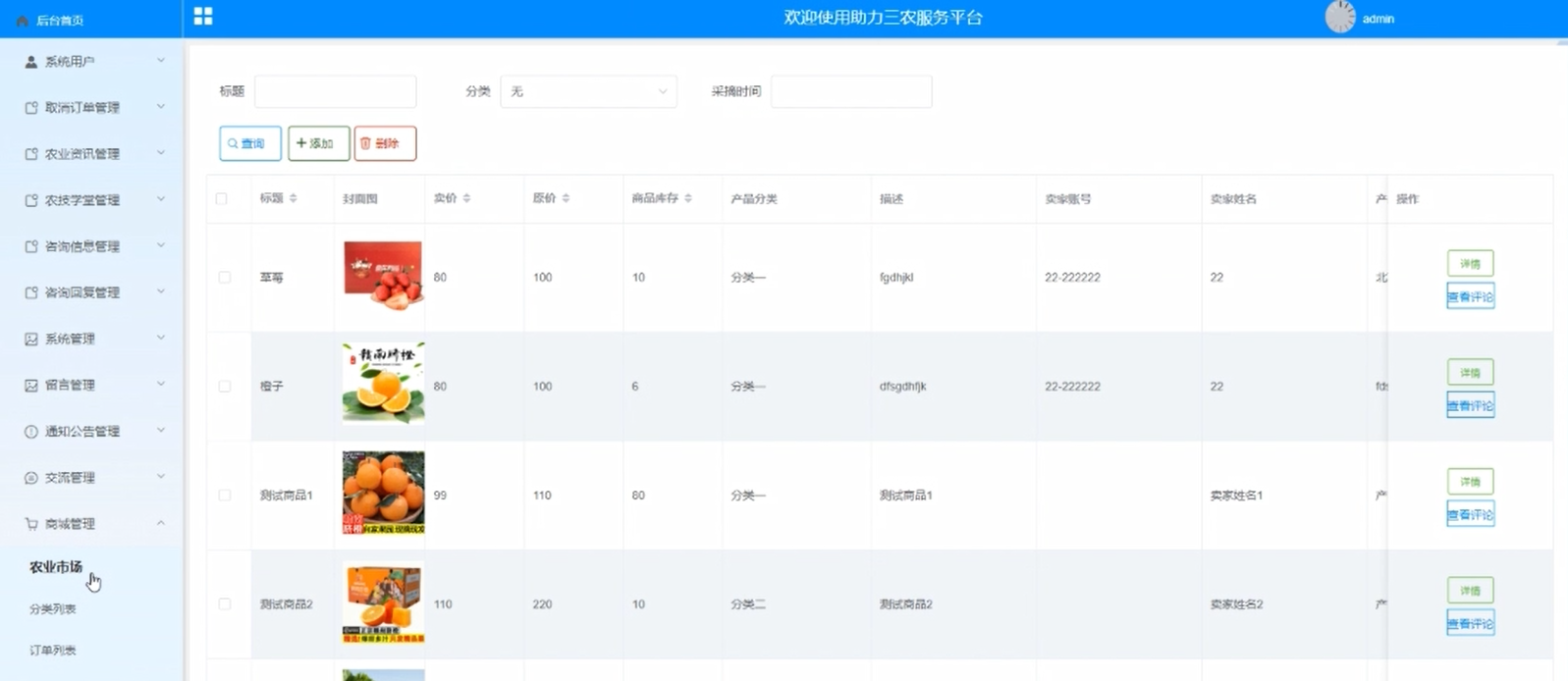Click the chat icon beside 交流管理
This screenshot has width=1568, height=681.
click(31, 478)
